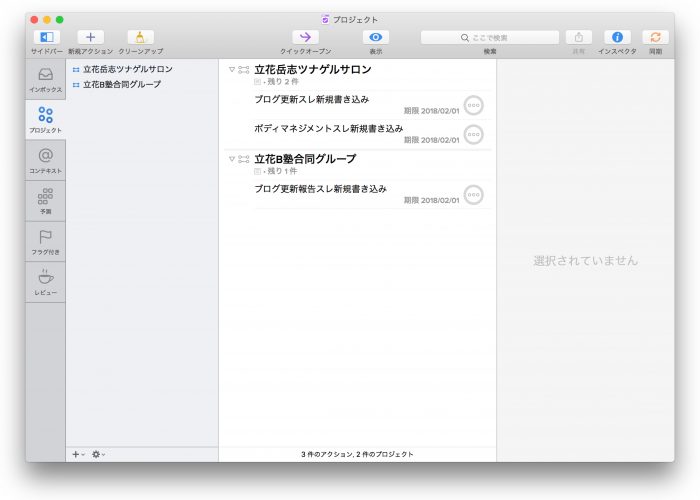Switch to the Inbox (インボックス) perspective

[45, 80]
